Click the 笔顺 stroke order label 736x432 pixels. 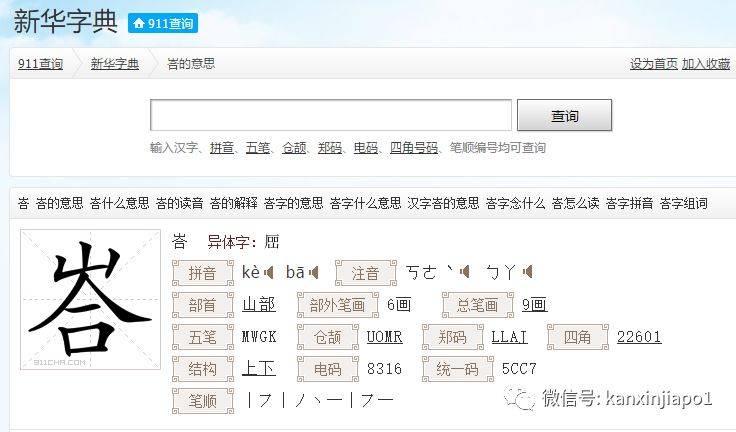[x=203, y=401]
